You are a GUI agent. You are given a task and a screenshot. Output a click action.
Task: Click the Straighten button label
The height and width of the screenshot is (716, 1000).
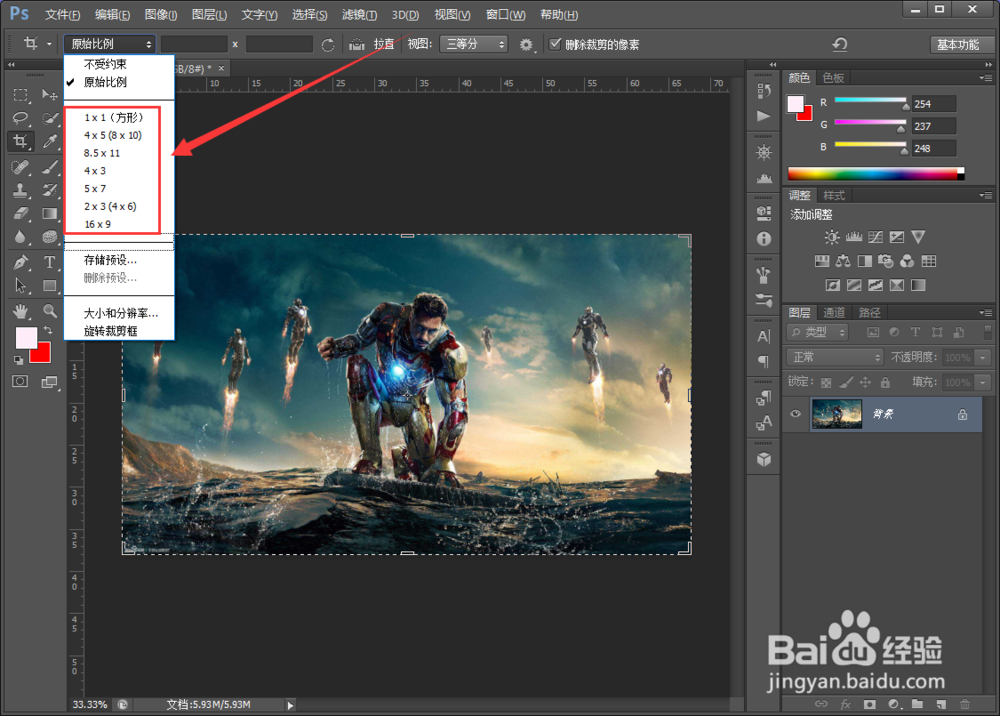(x=384, y=44)
